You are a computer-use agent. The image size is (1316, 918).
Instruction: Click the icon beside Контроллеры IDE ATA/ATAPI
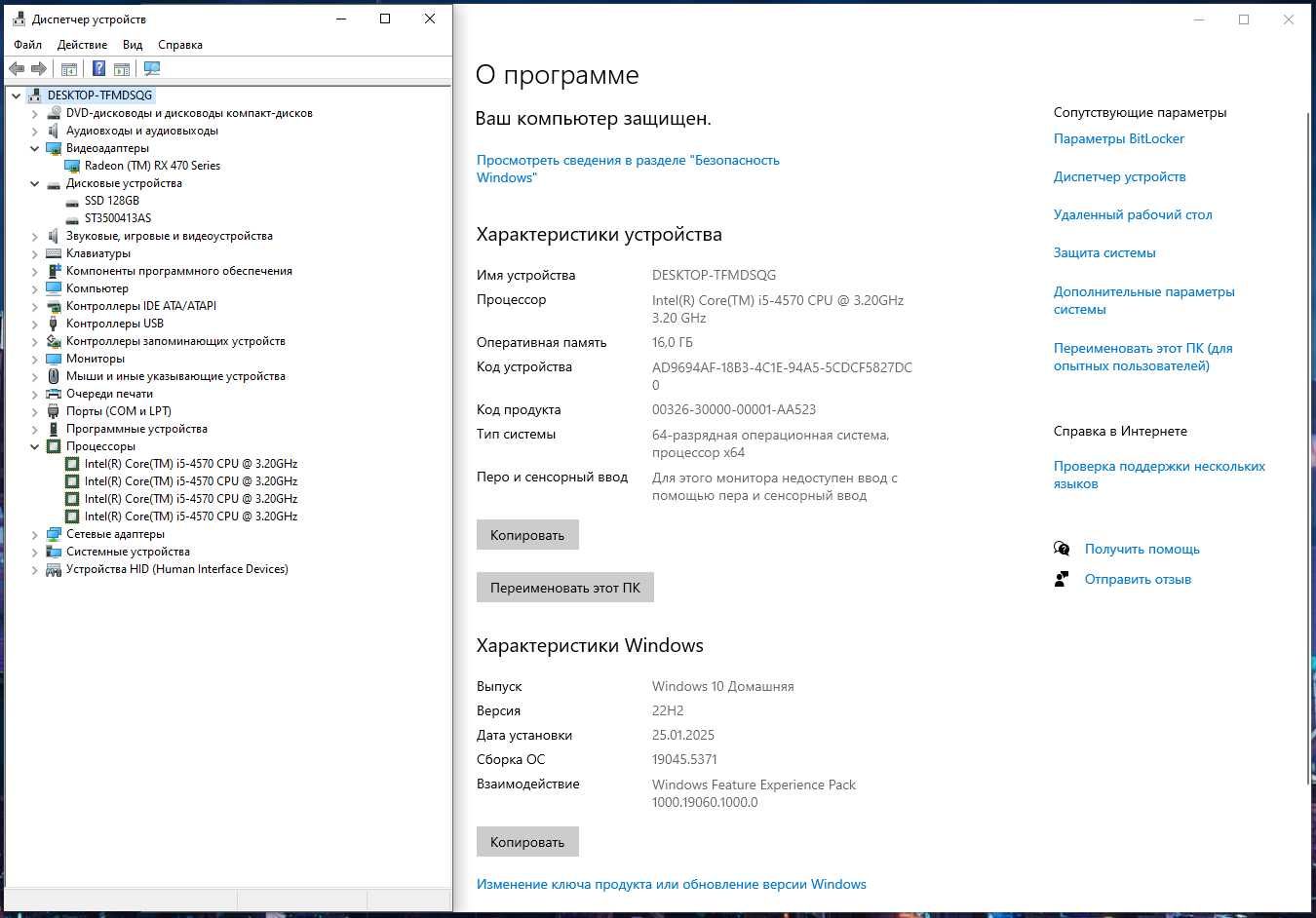54,306
